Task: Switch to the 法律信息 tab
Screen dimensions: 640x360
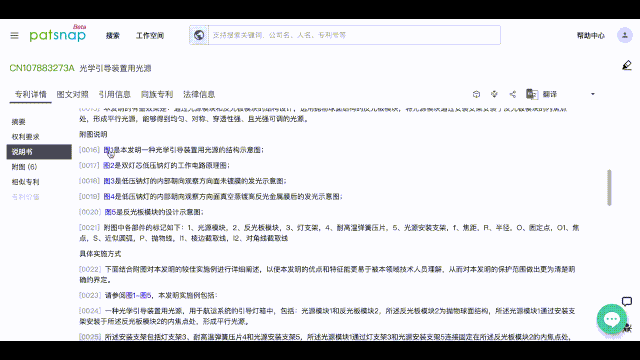Action: point(199,94)
